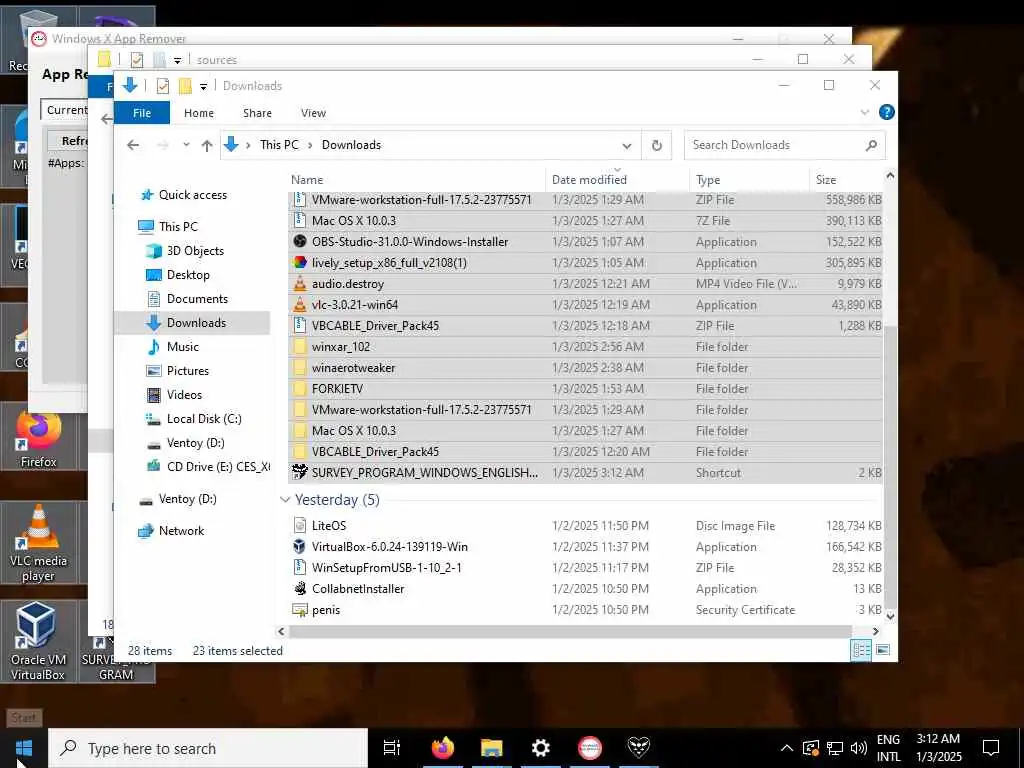Viewport: 1024px width, 768px height.
Task: Click the VLC media player desktop shortcut
Action: coord(39,543)
